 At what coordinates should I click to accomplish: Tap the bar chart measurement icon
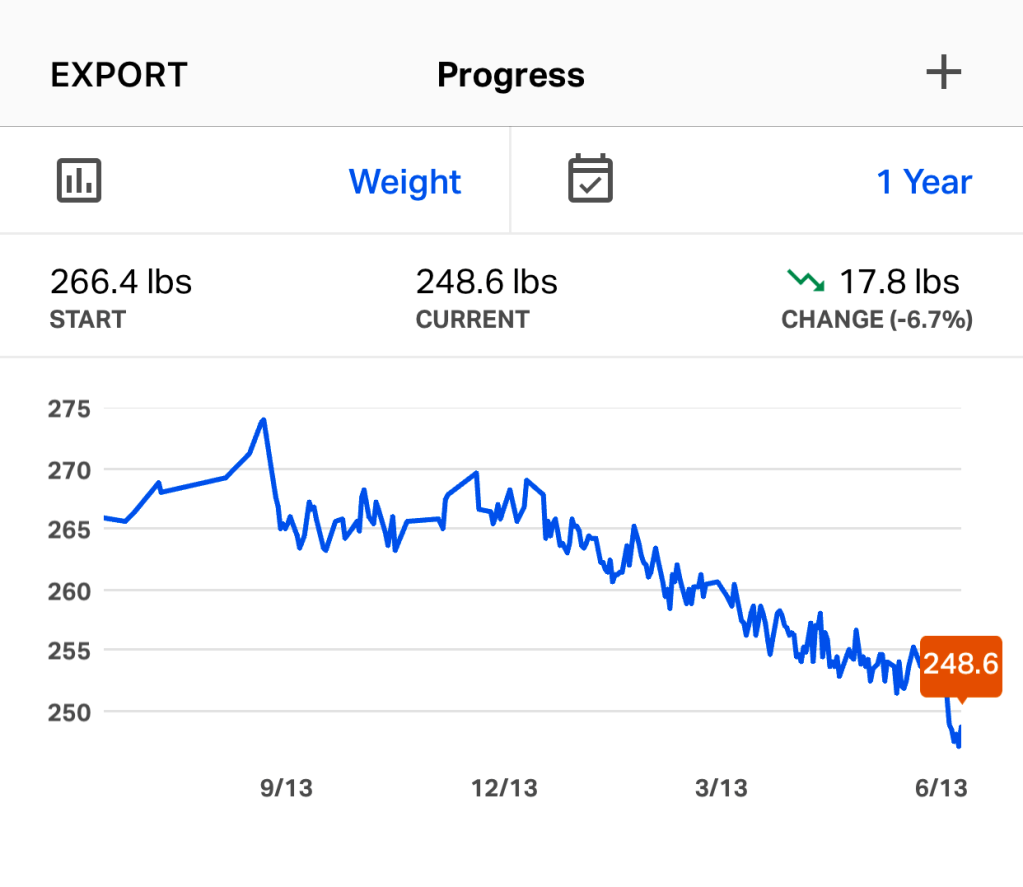click(x=77, y=180)
